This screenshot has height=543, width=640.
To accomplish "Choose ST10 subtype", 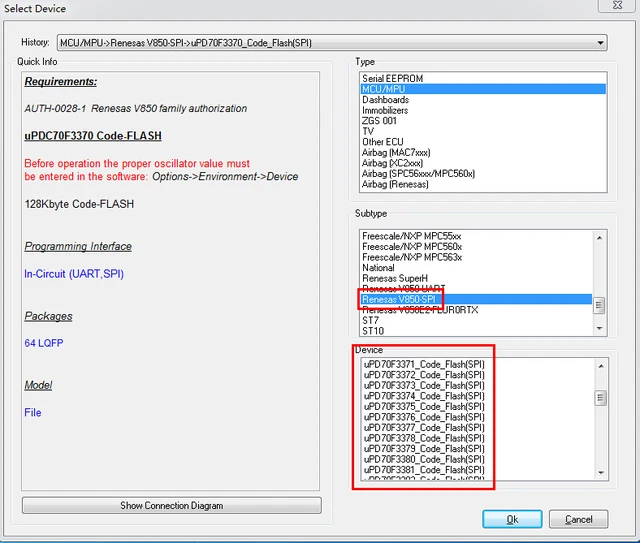I will pyautogui.click(x=476, y=331).
